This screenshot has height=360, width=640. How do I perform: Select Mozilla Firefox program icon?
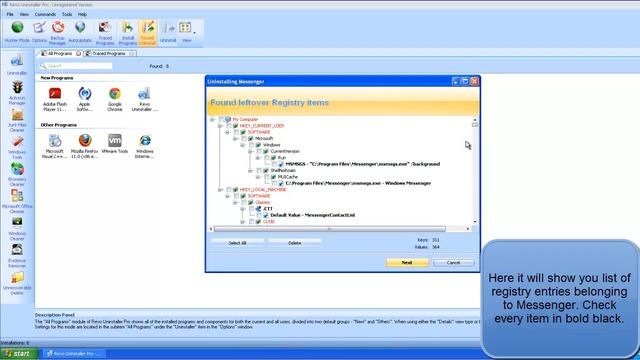[x=84, y=146]
